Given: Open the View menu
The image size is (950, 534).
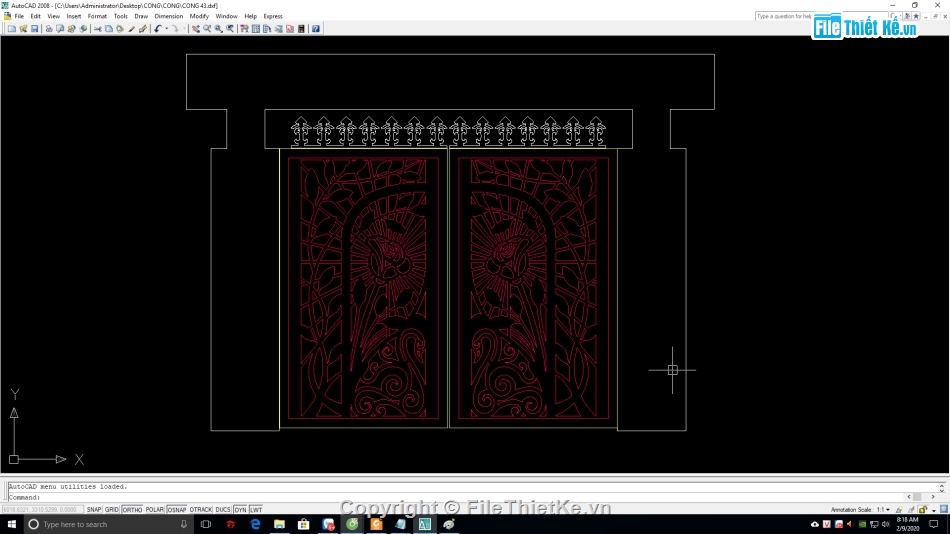Looking at the screenshot, I should point(53,16).
